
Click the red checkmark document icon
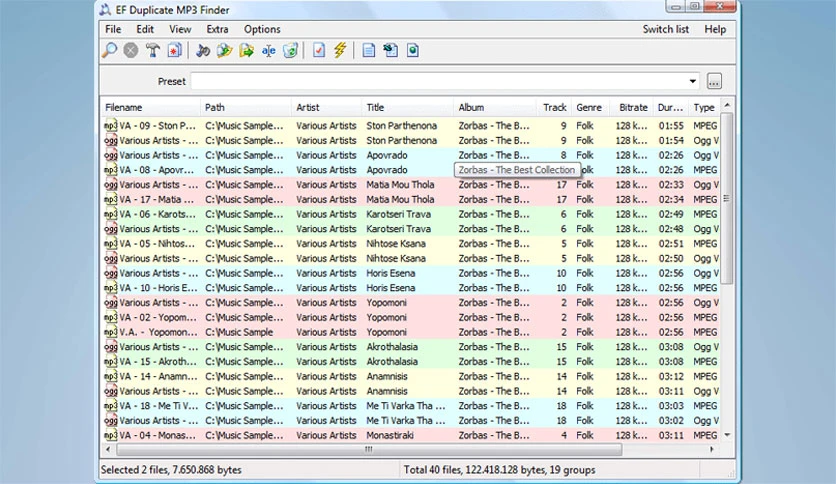click(318, 51)
